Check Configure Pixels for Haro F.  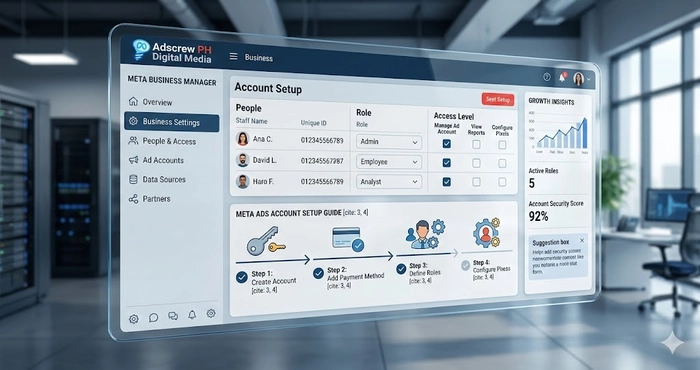click(x=502, y=182)
